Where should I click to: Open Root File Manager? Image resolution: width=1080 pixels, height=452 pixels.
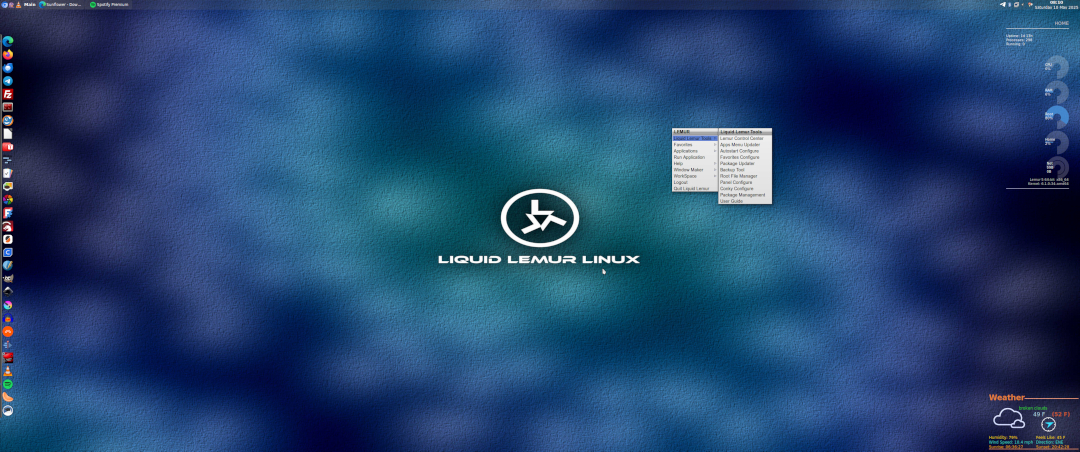pyautogui.click(x=745, y=176)
